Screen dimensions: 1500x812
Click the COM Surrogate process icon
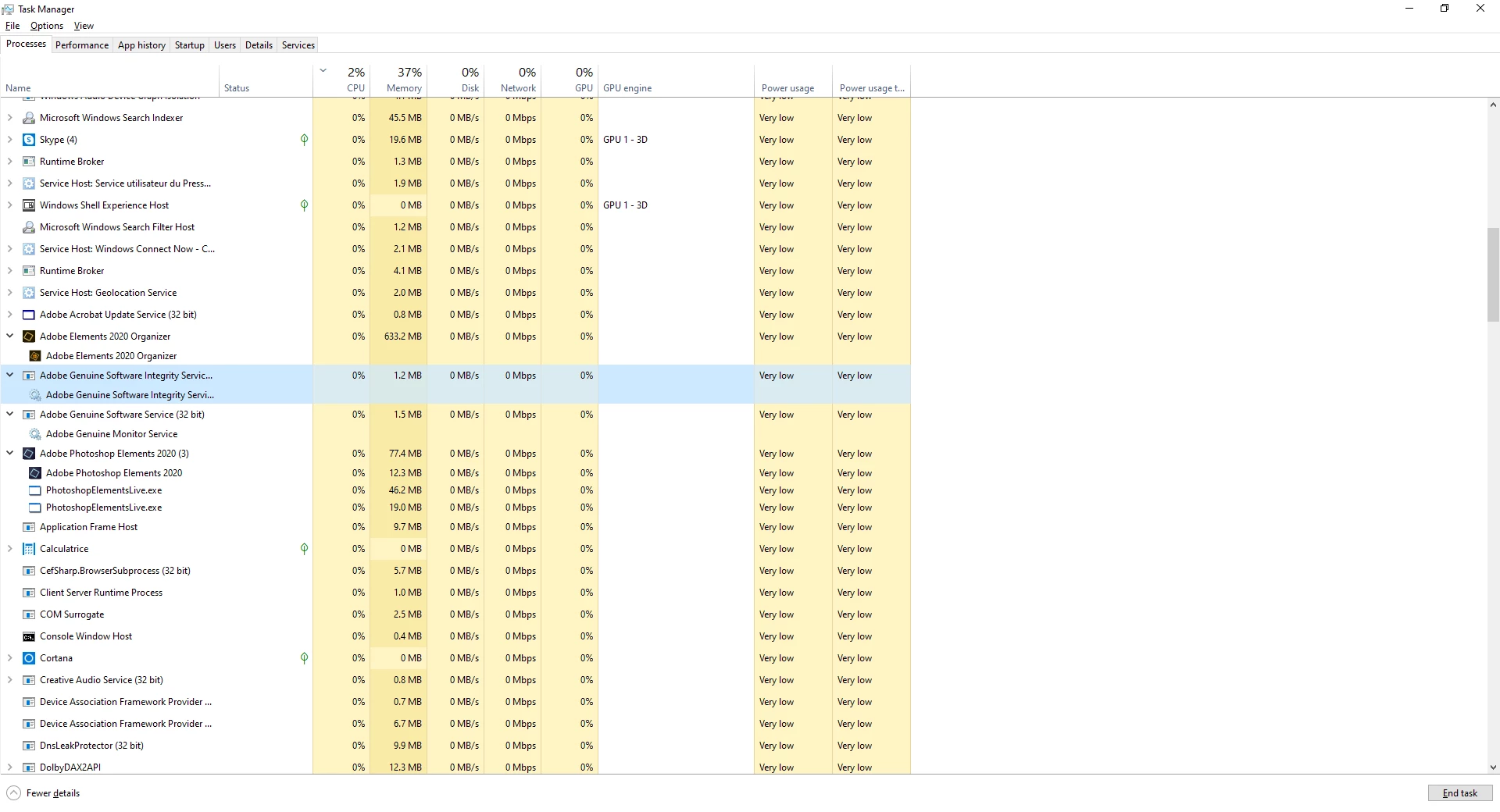click(29, 614)
